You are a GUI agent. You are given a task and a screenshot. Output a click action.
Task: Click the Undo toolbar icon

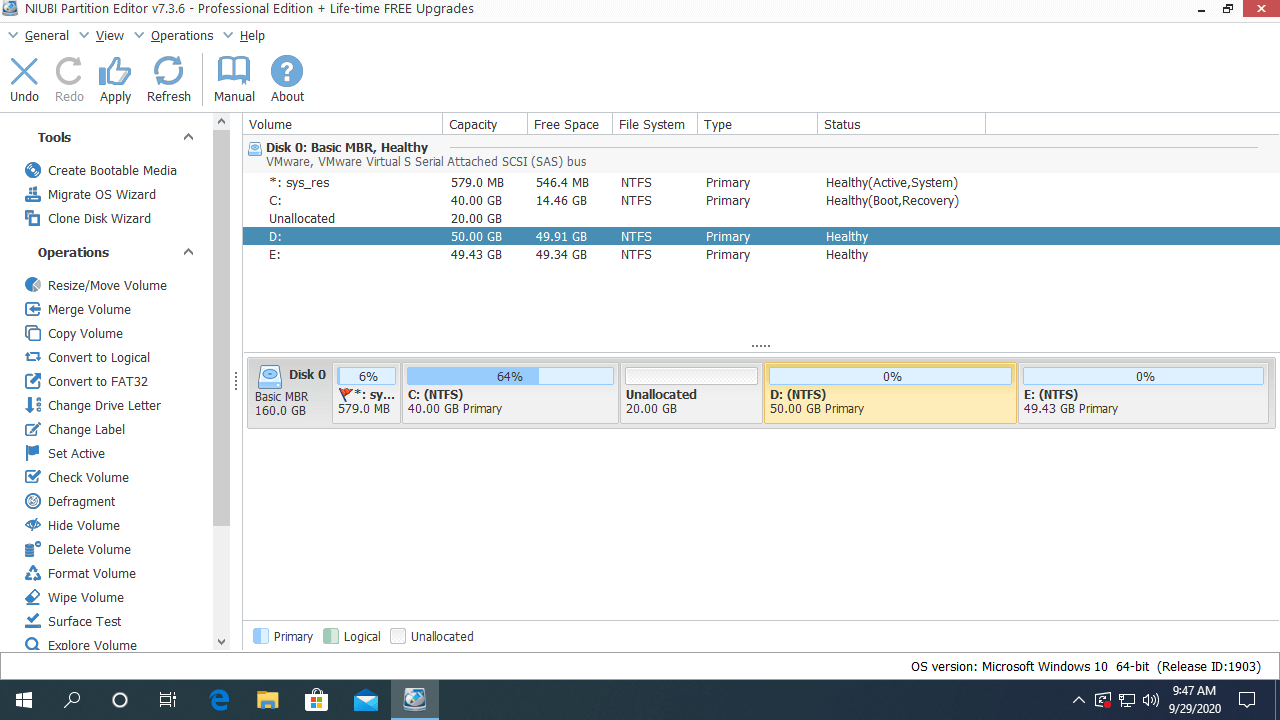tap(24, 79)
